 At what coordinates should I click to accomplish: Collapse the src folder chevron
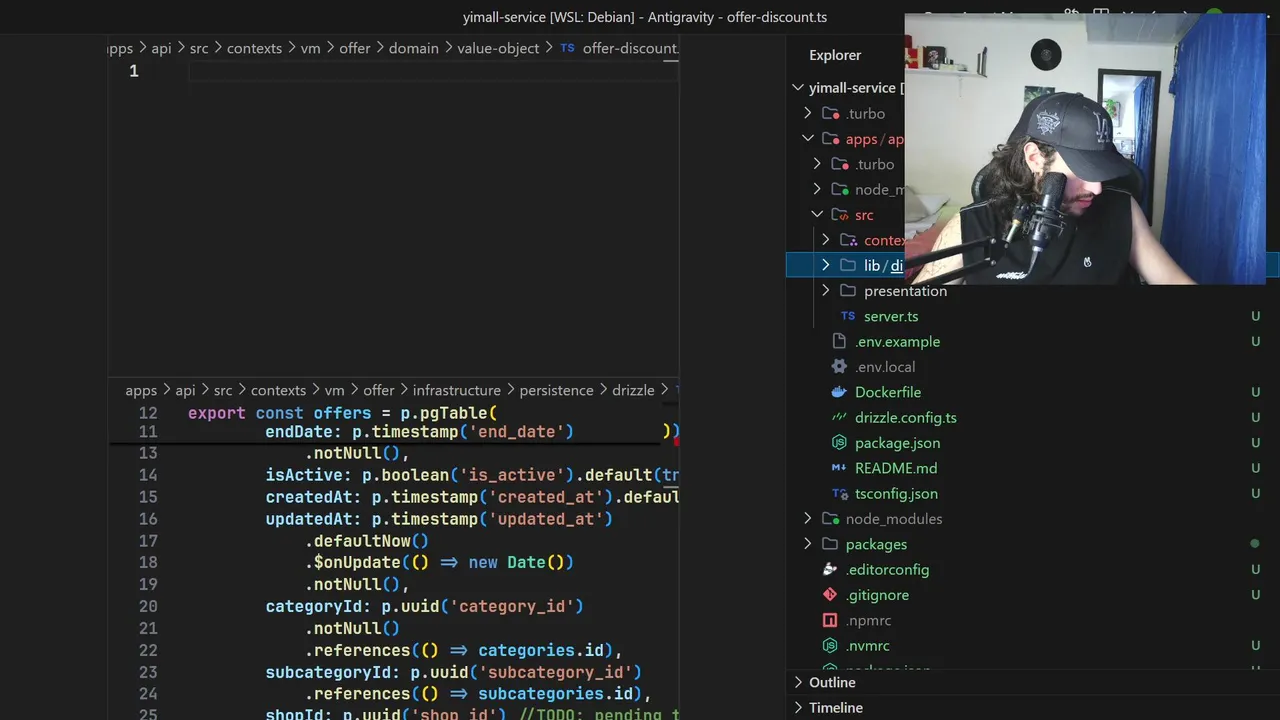(x=817, y=215)
